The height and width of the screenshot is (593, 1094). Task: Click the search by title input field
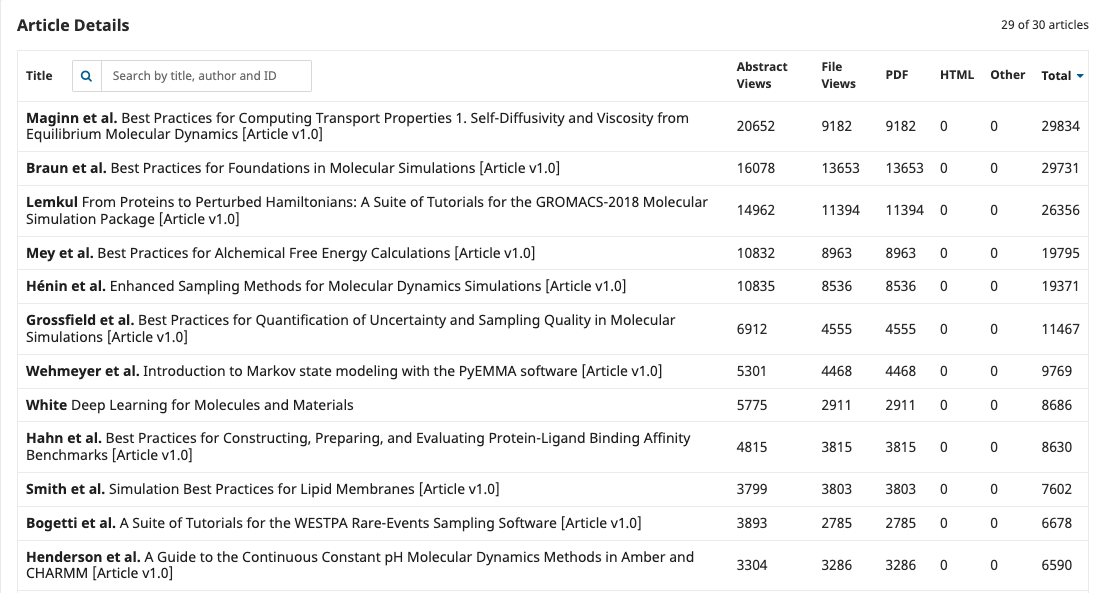pyautogui.click(x=206, y=76)
